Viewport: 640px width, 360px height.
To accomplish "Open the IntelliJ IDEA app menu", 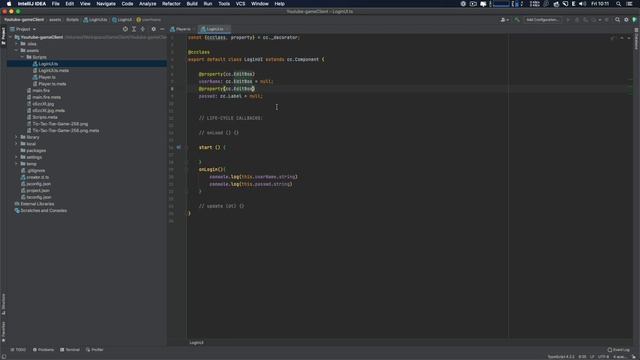I will pyautogui.click(x=32, y=4).
